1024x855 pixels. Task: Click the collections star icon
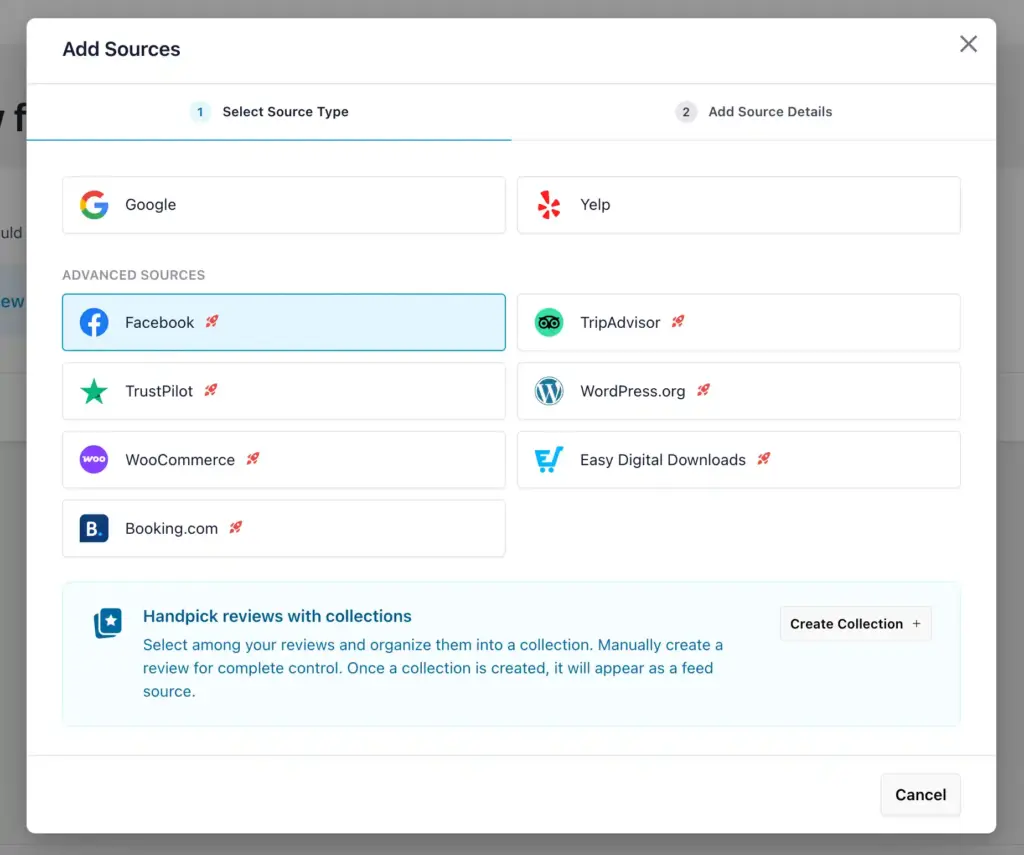click(x=108, y=623)
